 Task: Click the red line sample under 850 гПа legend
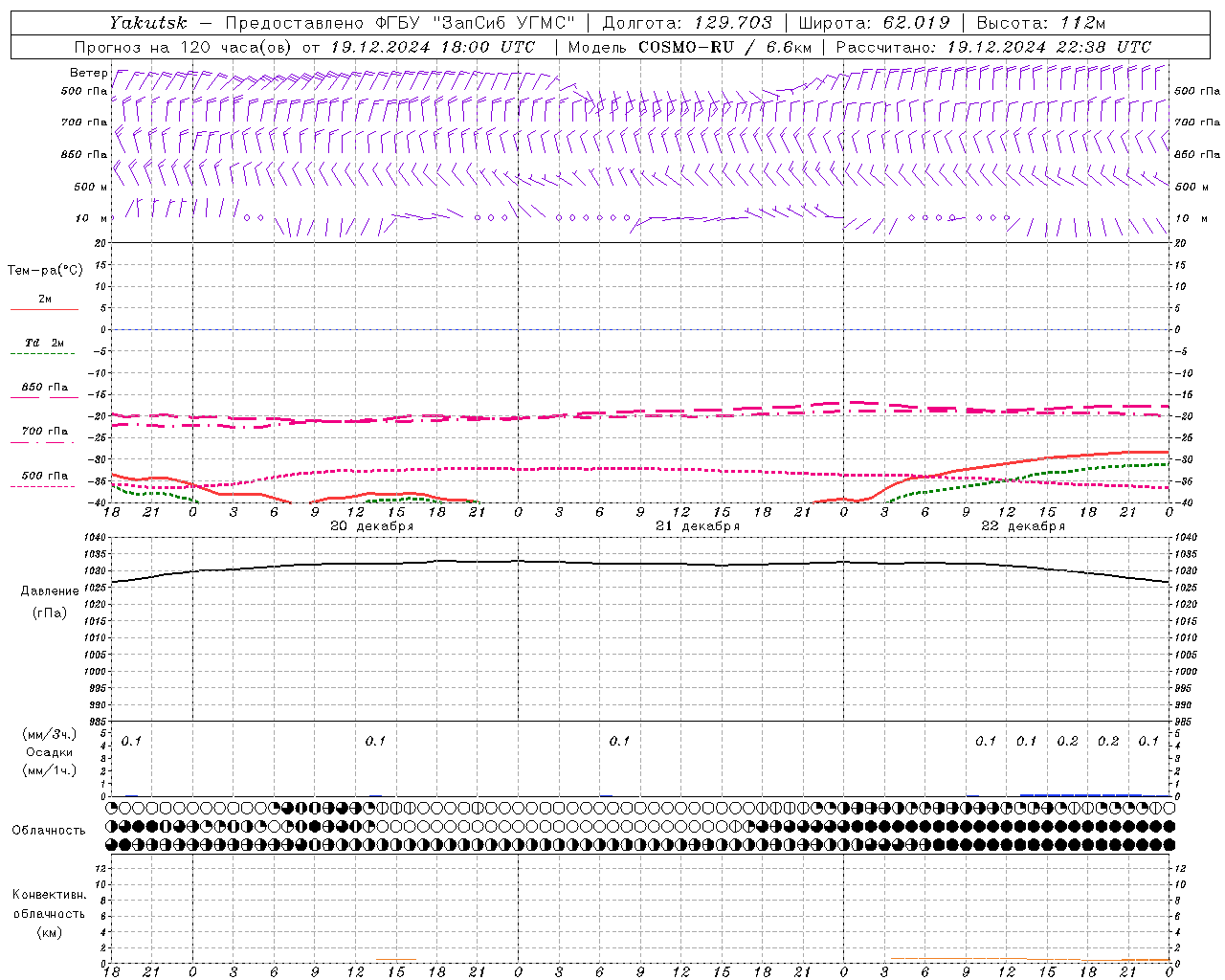pos(44,397)
